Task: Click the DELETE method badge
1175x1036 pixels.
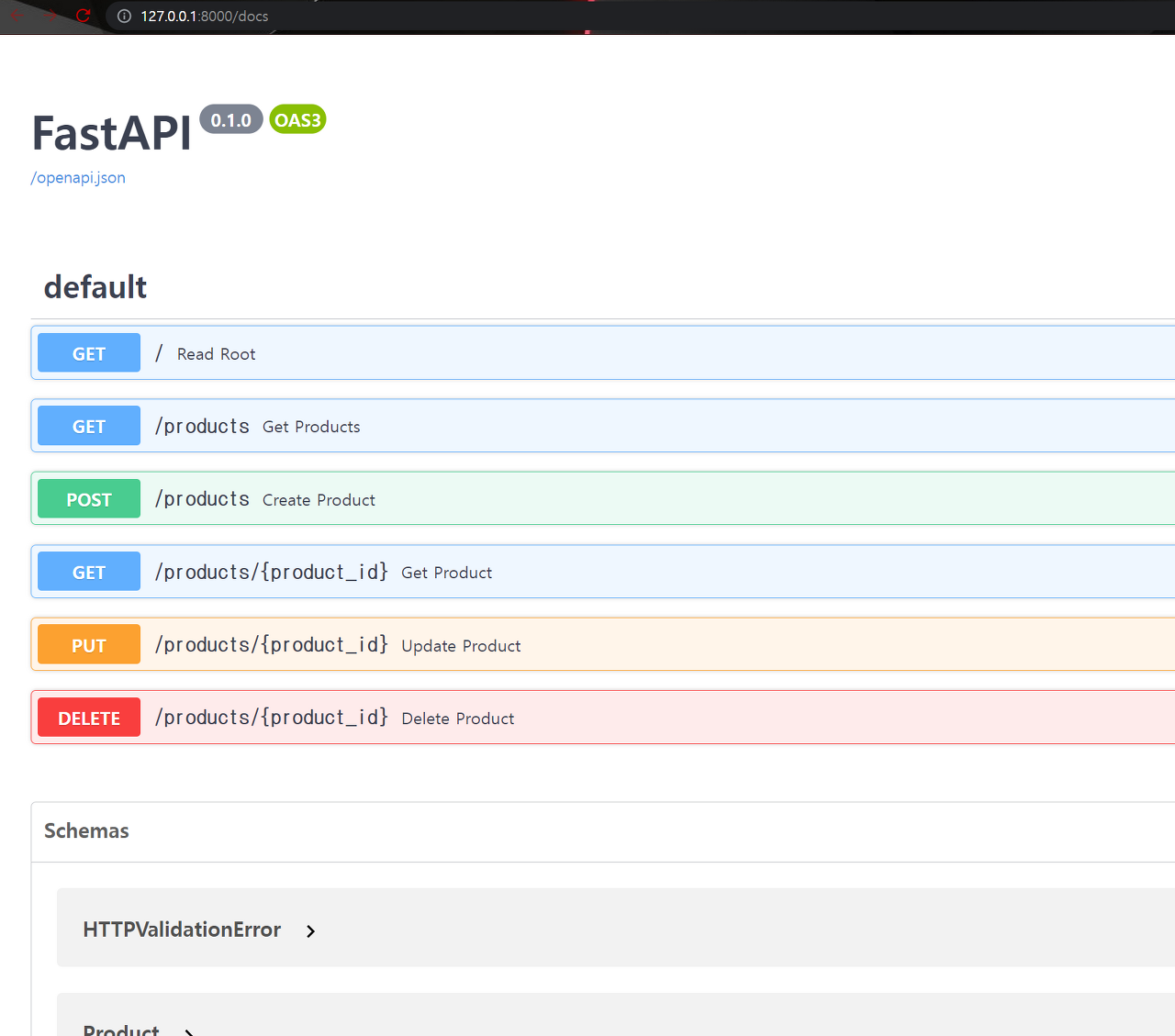Action: click(89, 718)
